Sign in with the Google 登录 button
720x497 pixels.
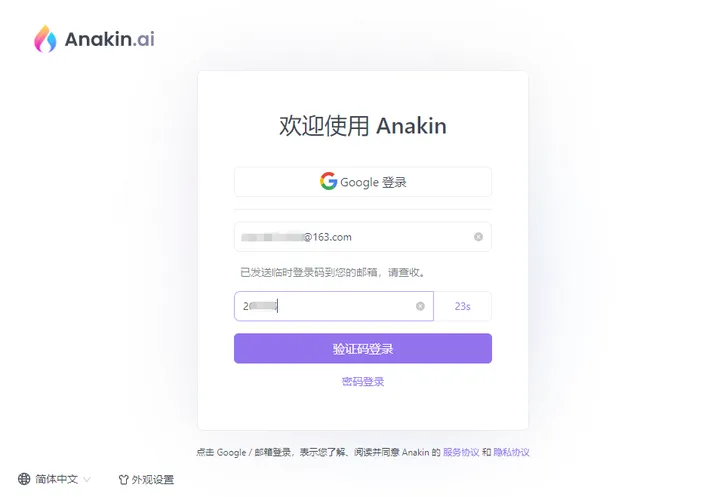point(363,182)
